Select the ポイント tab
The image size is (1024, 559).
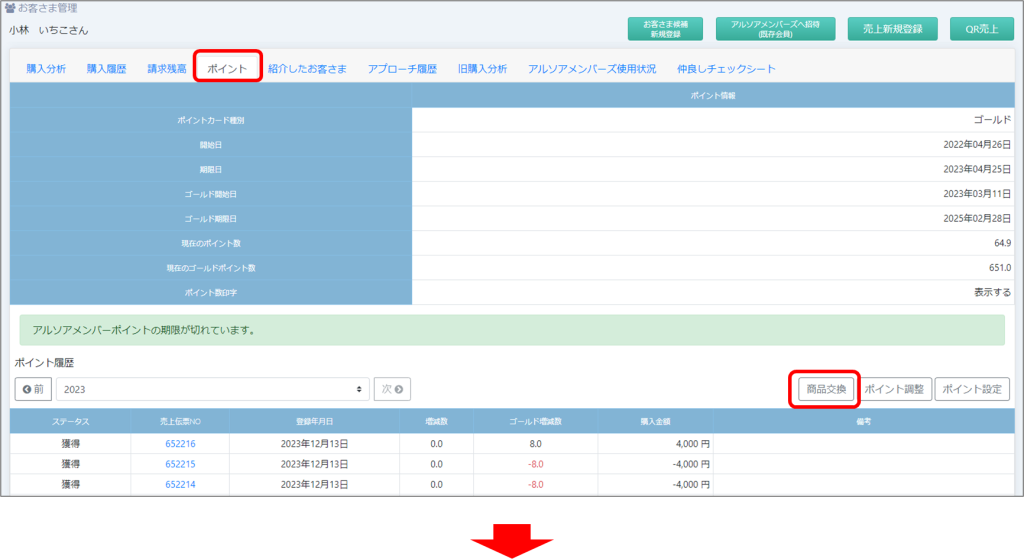[227, 69]
